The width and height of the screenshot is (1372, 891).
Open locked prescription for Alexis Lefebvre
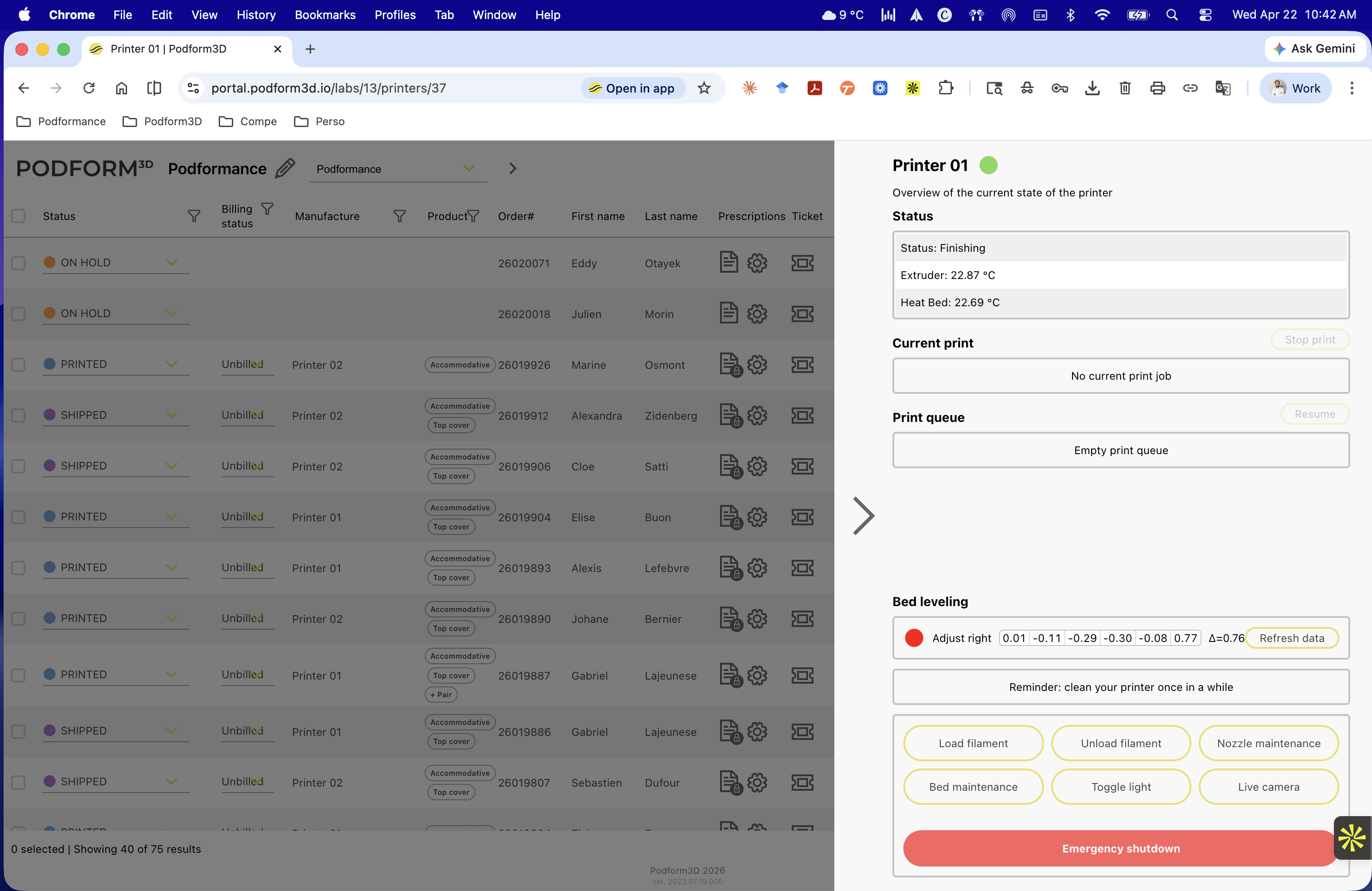point(730,568)
